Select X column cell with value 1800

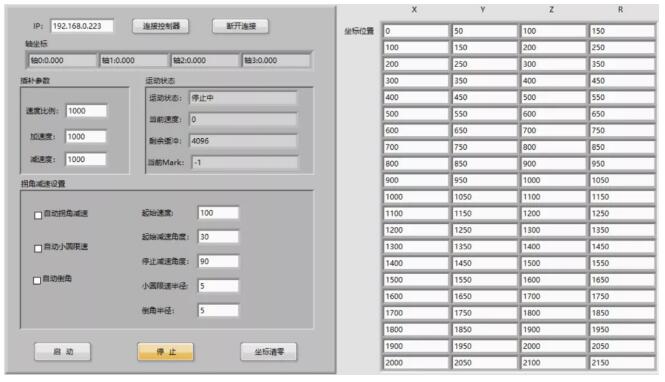[416, 329]
